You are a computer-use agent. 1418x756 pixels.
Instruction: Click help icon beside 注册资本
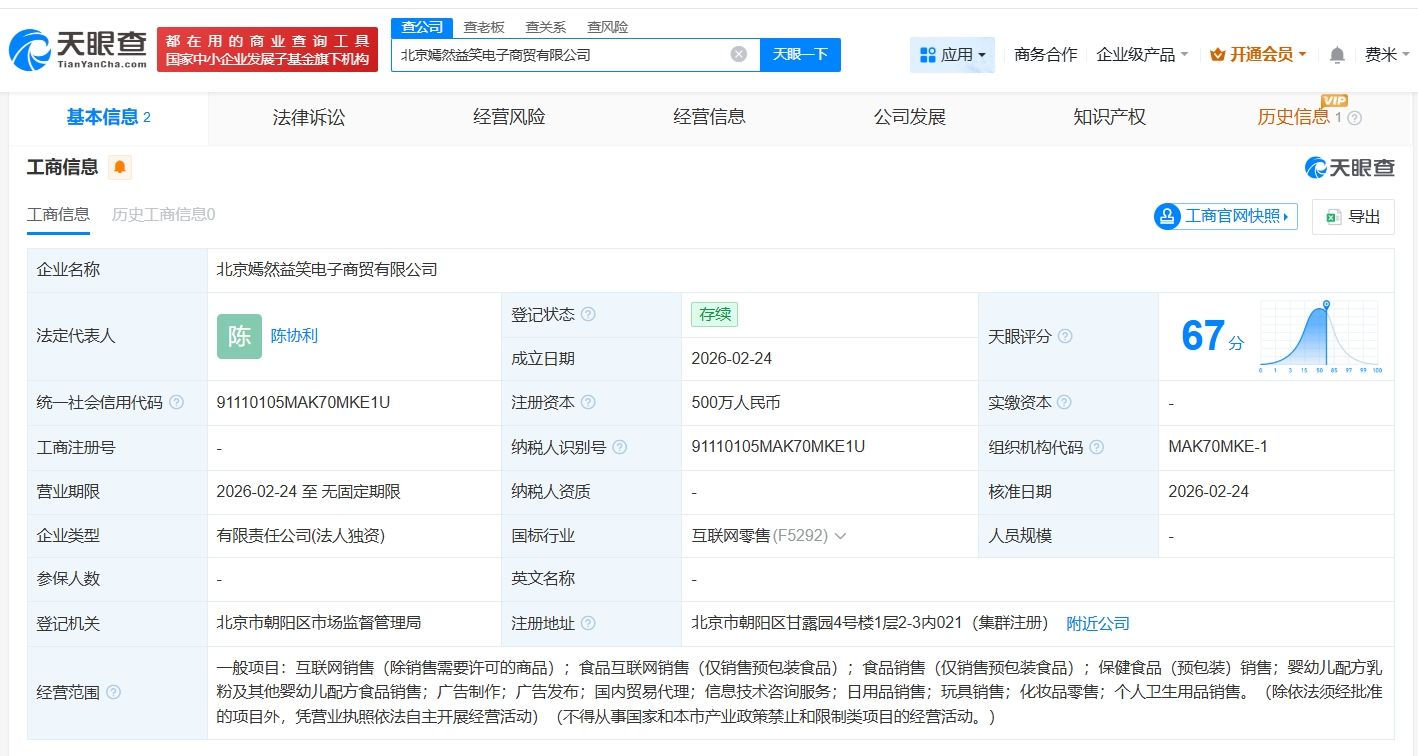[x=588, y=403]
